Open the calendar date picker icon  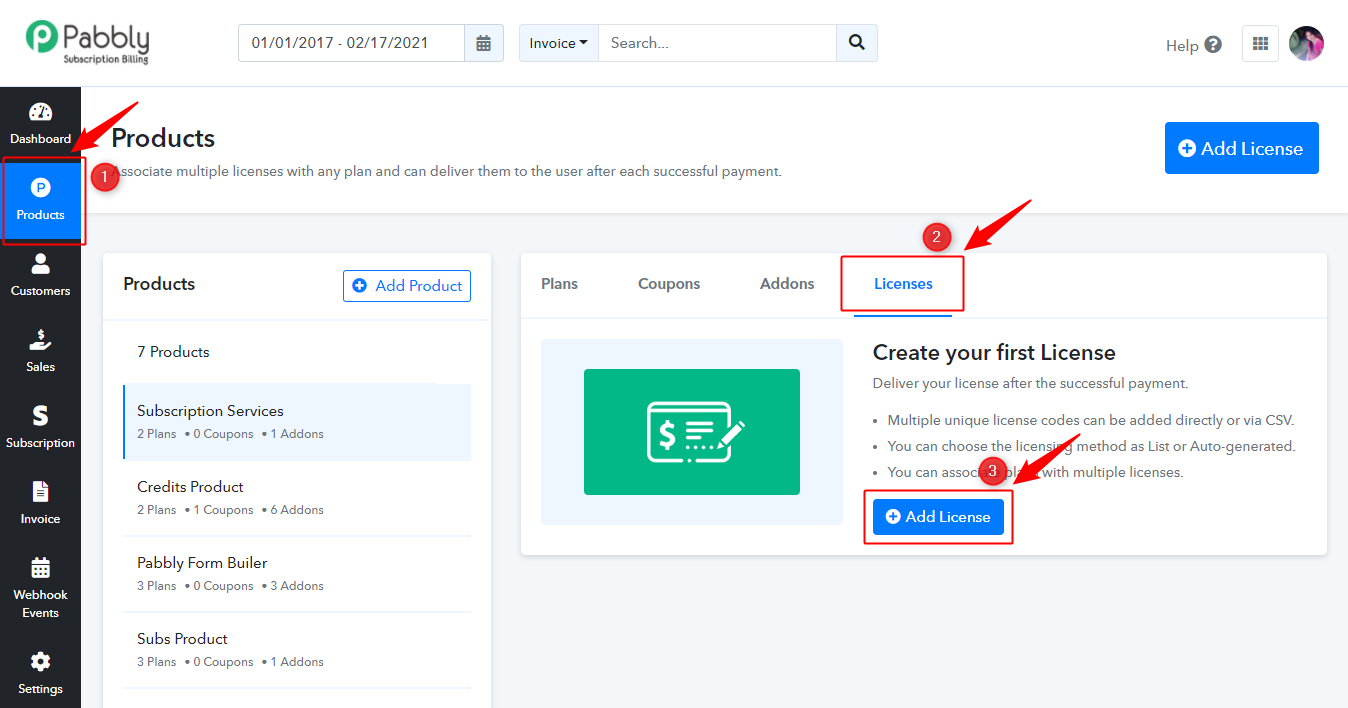click(484, 43)
